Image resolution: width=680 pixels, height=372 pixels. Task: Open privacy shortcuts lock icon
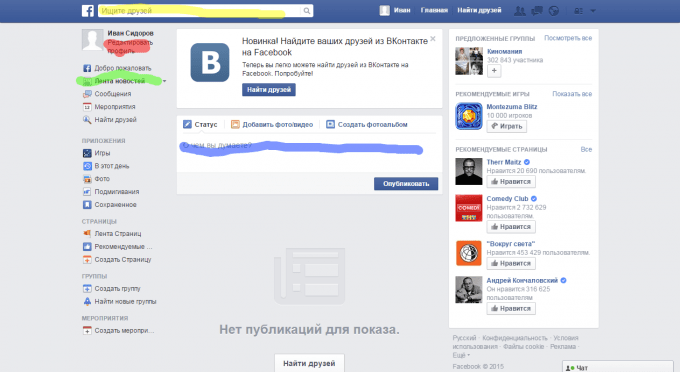[x=579, y=11]
